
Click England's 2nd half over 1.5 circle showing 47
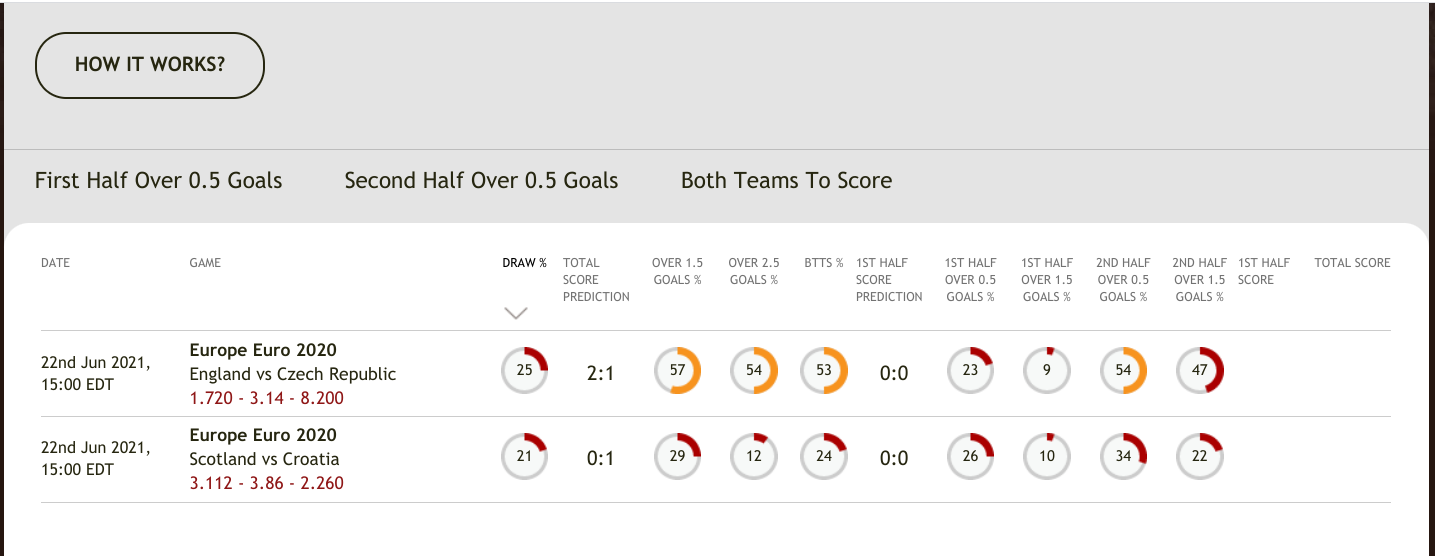click(1200, 370)
